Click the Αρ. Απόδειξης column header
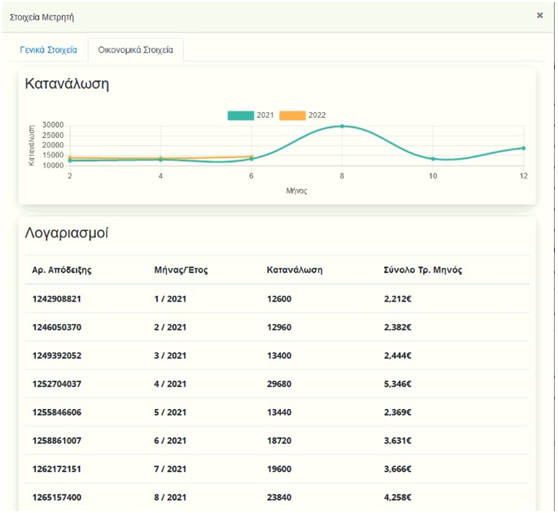 [x=62, y=270]
